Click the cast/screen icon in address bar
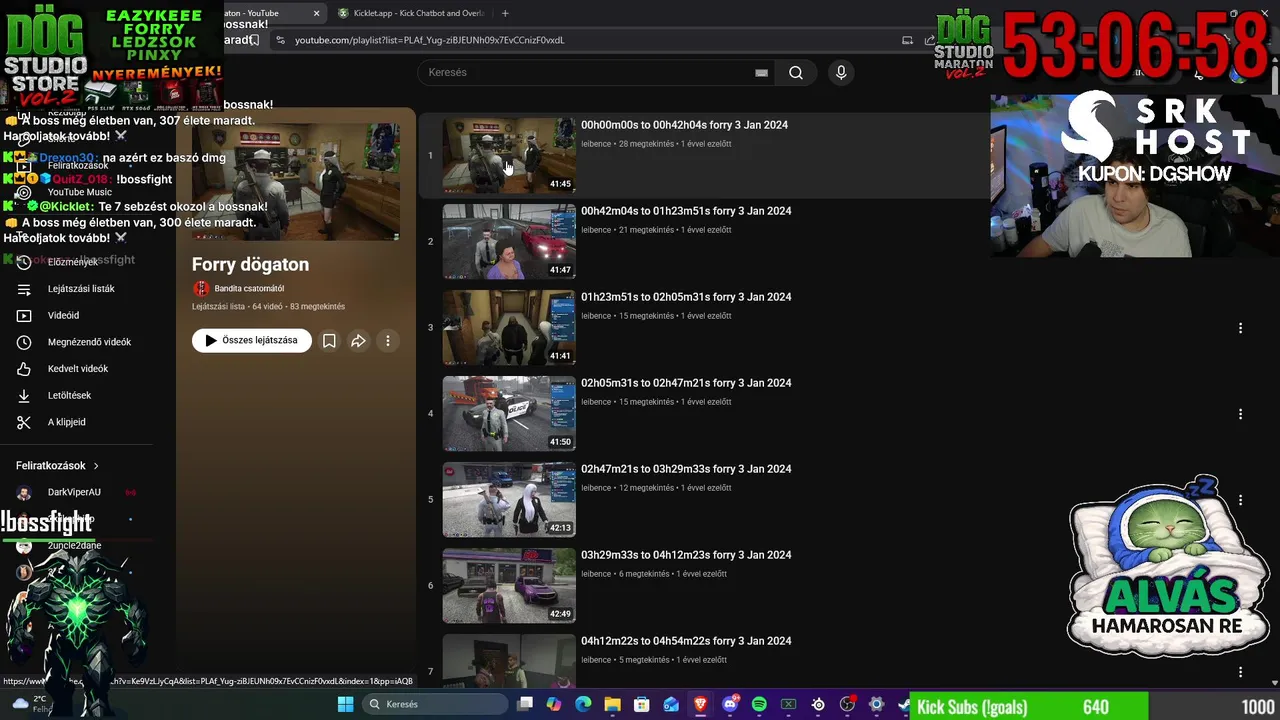Image resolution: width=1280 pixels, height=720 pixels. (x=907, y=40)
